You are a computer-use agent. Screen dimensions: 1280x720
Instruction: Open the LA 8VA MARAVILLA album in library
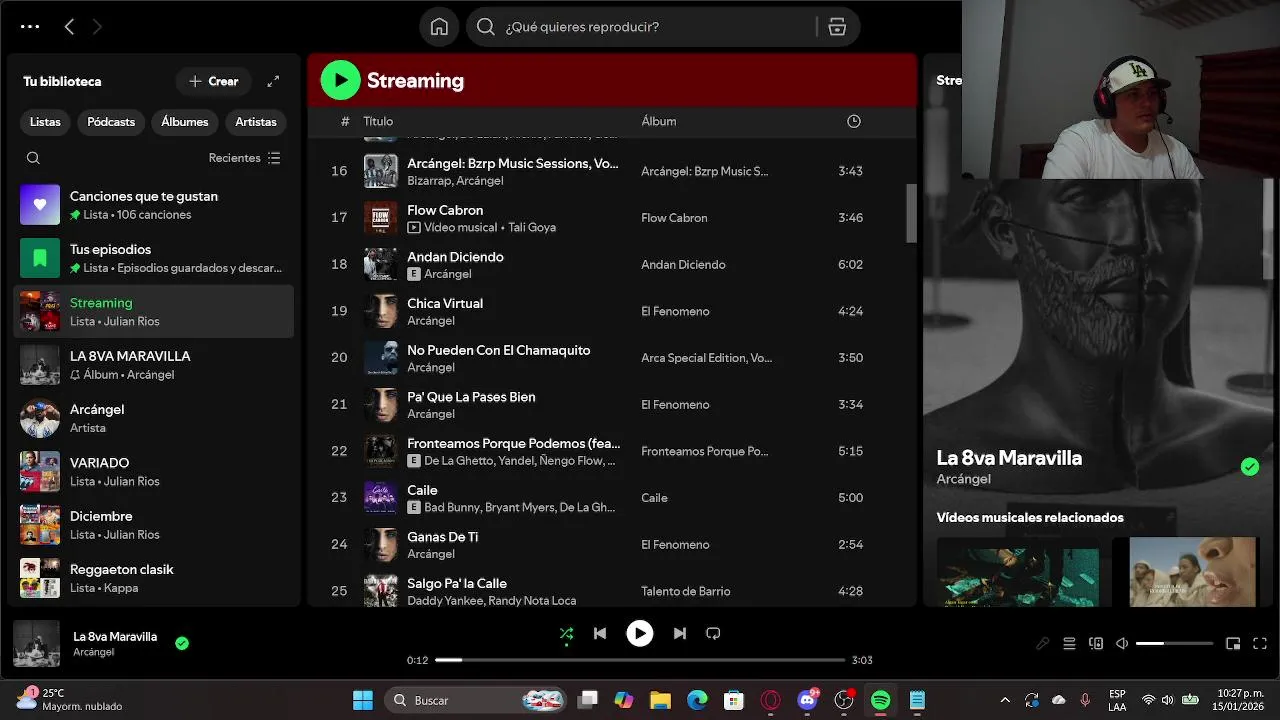(154, 364)
